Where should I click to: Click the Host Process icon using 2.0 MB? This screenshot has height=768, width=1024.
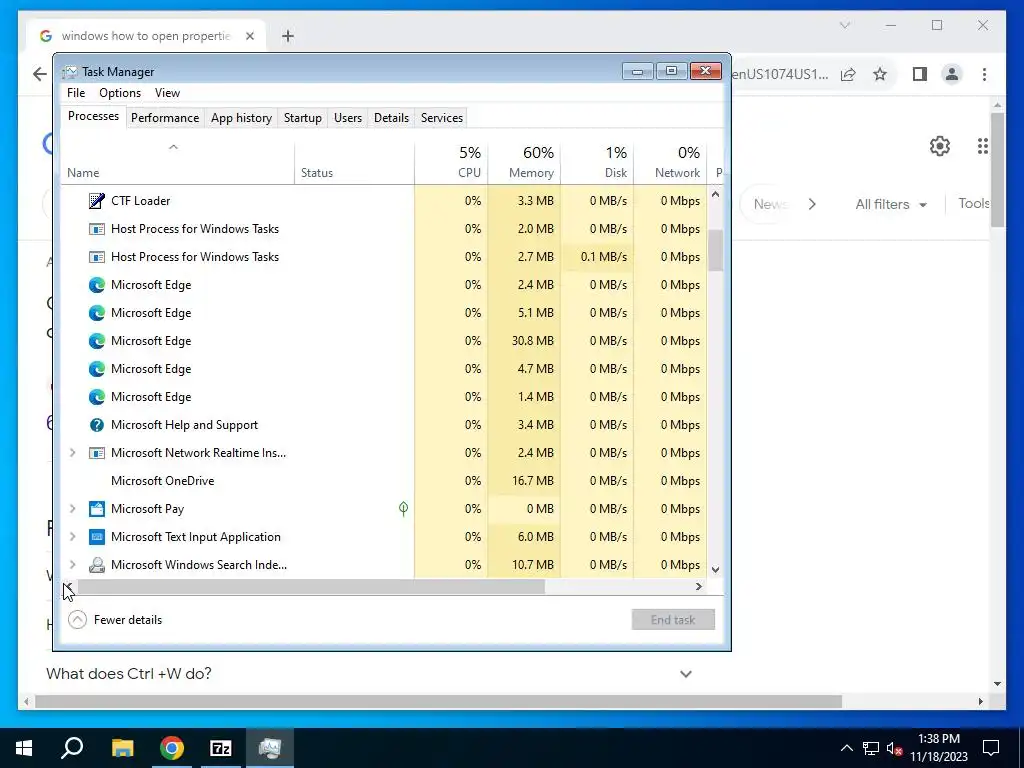[97, 229]
